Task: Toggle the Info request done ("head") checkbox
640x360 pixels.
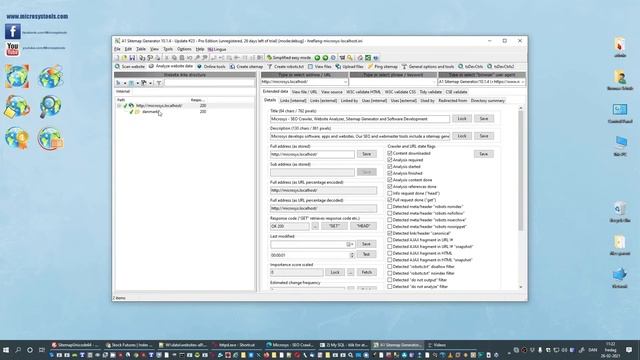Action: point(389,193)
